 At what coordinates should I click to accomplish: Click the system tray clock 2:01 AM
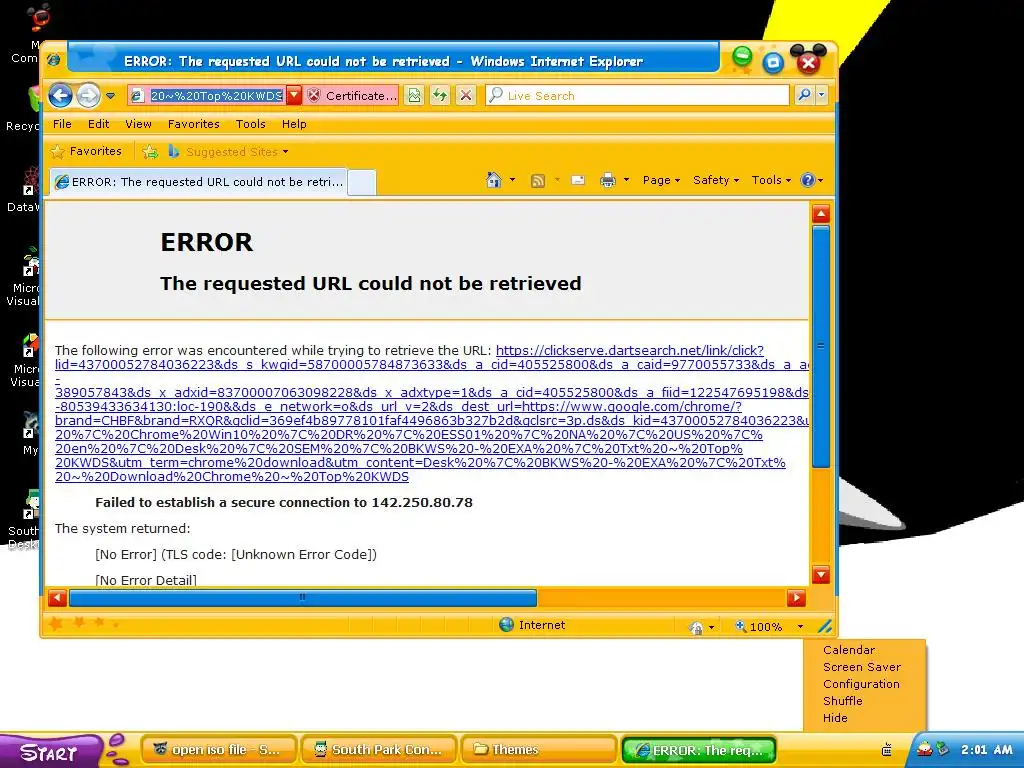[986, 750]
